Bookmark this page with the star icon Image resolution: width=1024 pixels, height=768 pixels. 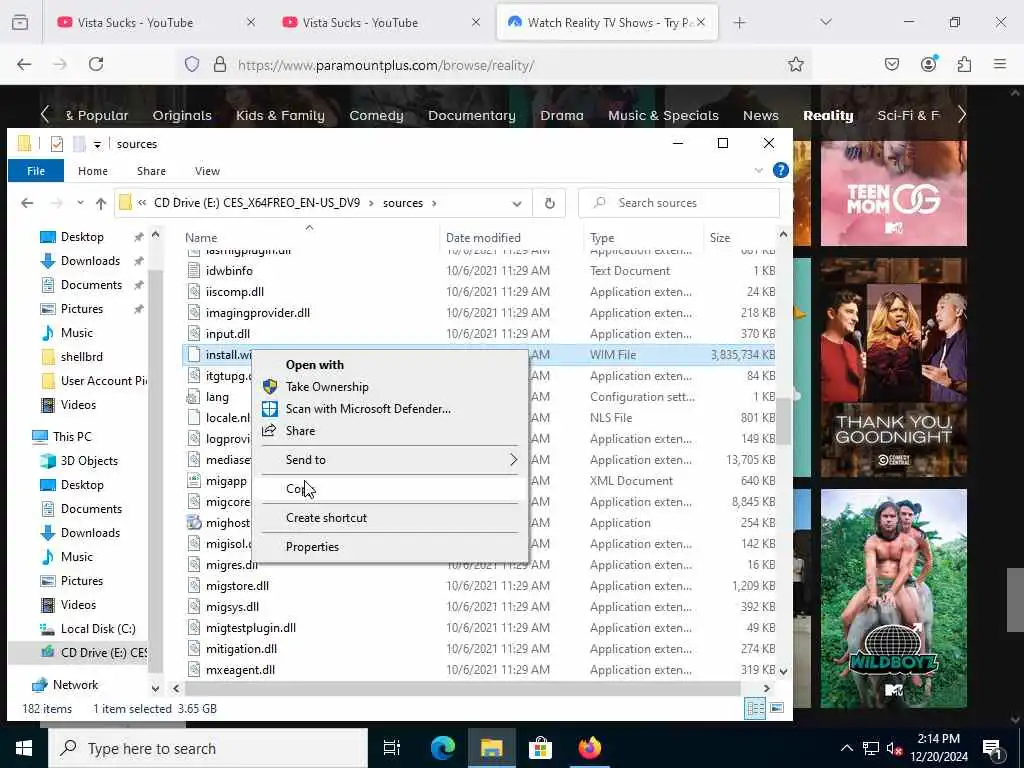pos(795,64)
